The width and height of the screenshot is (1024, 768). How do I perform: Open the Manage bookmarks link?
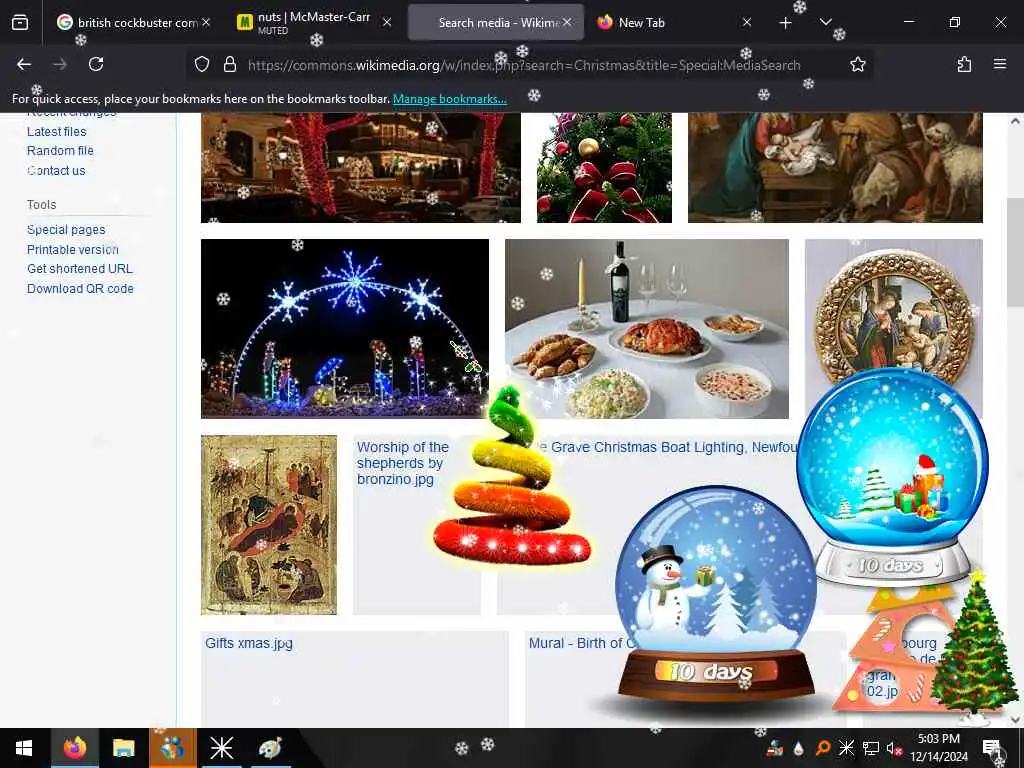449,99
